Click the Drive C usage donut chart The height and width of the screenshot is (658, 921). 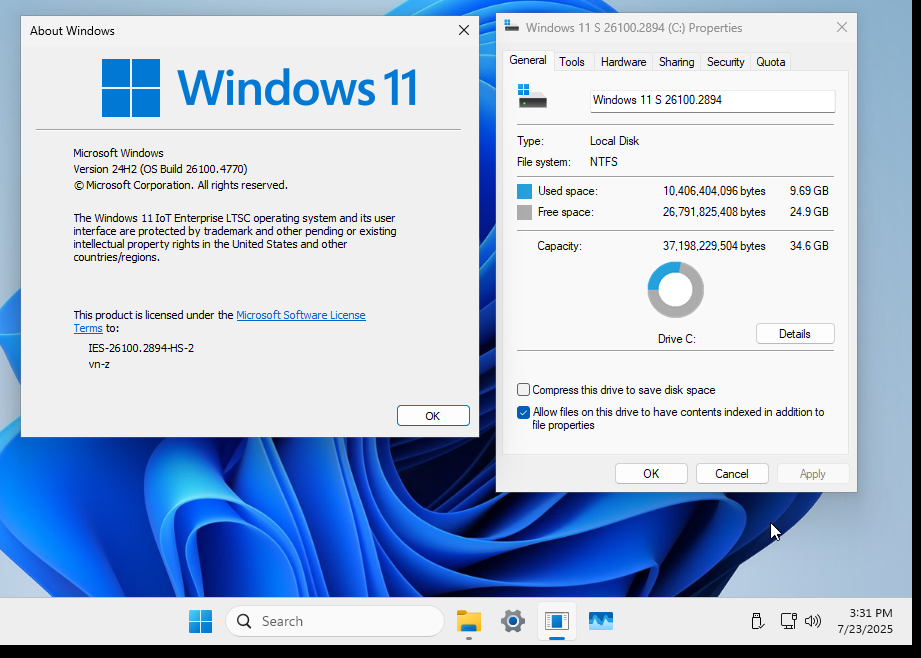(675, 290)
